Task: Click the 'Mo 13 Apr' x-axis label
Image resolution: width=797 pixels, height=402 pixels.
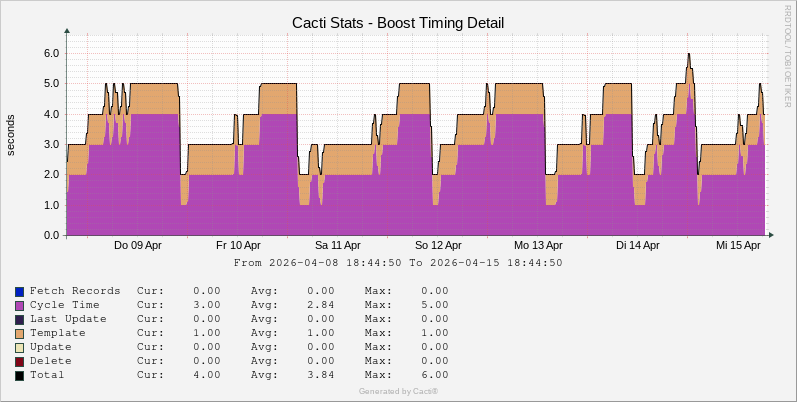Action: coord(538,245)
